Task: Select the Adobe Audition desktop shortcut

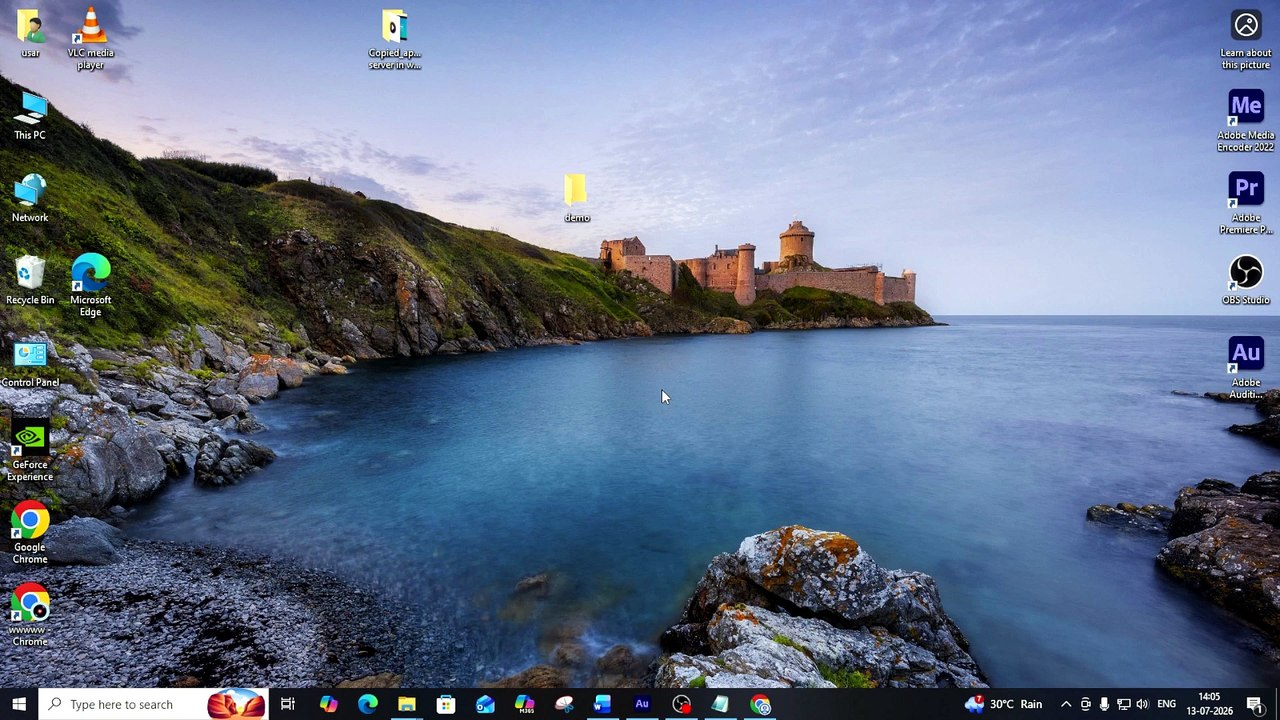Action: [x=1246, y=368]
